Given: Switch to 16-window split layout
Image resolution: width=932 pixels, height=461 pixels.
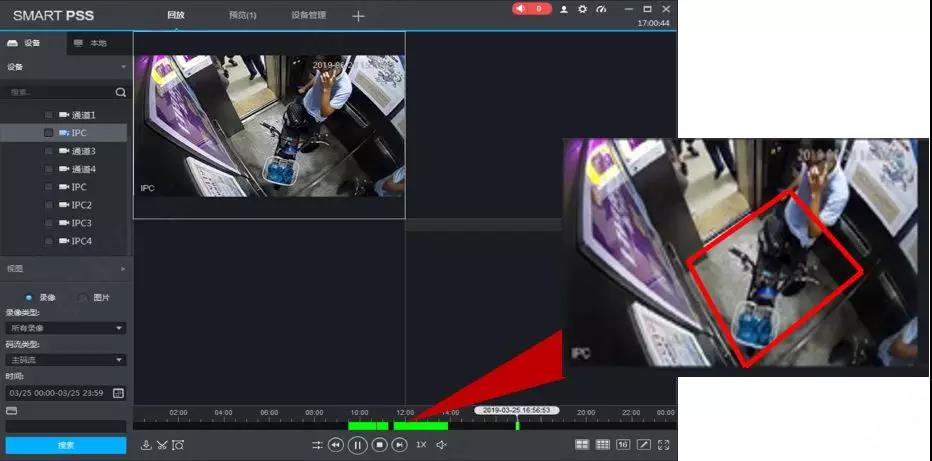Looking at the screenshot, I should coord(623,445).
